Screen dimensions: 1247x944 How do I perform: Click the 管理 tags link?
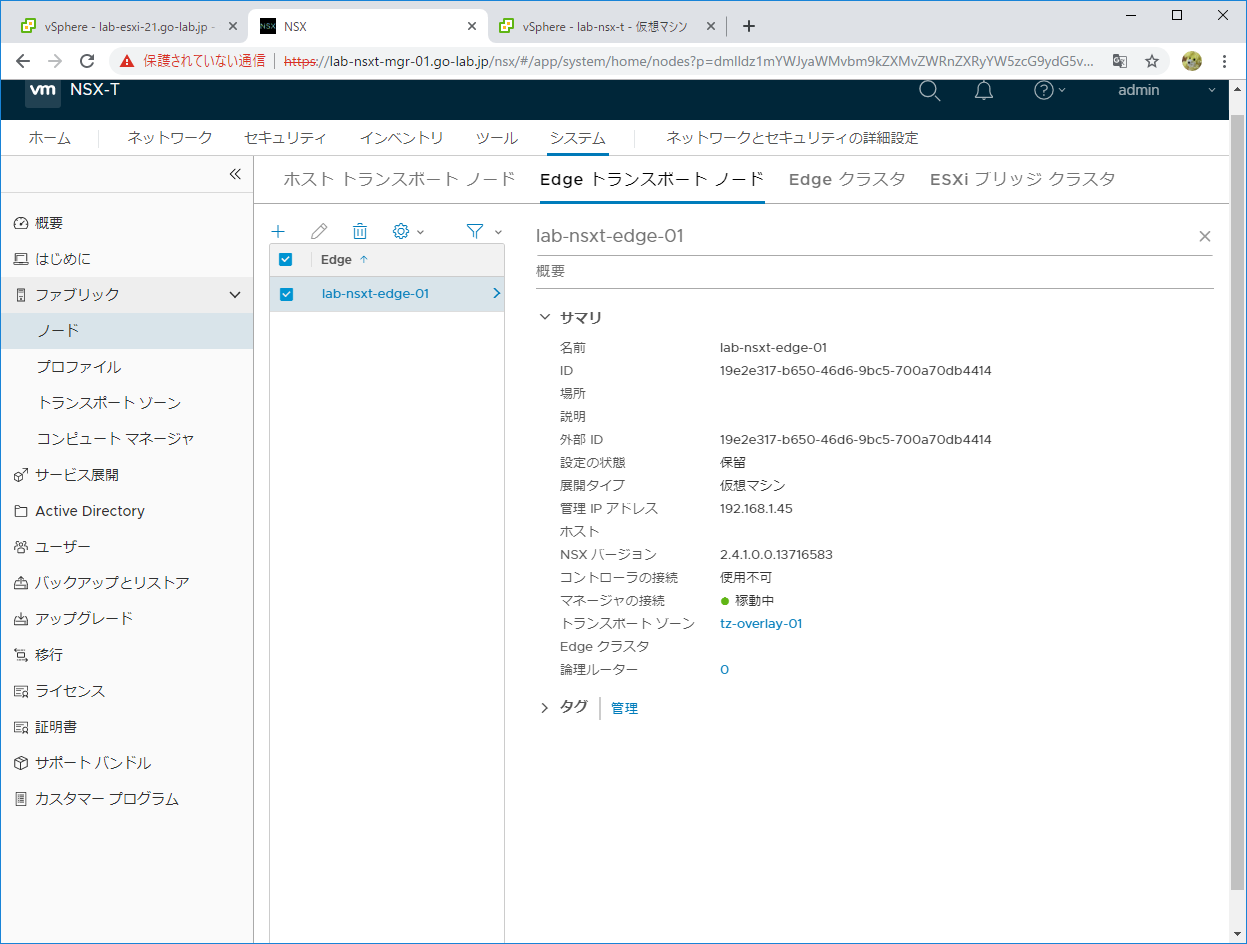(624, 708)
